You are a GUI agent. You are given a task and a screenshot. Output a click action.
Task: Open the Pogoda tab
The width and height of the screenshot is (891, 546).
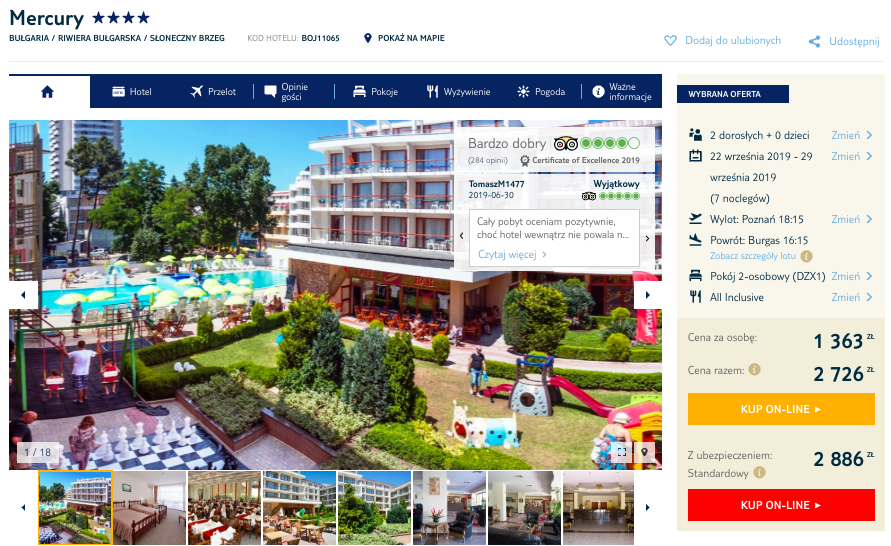click(541, 91)
